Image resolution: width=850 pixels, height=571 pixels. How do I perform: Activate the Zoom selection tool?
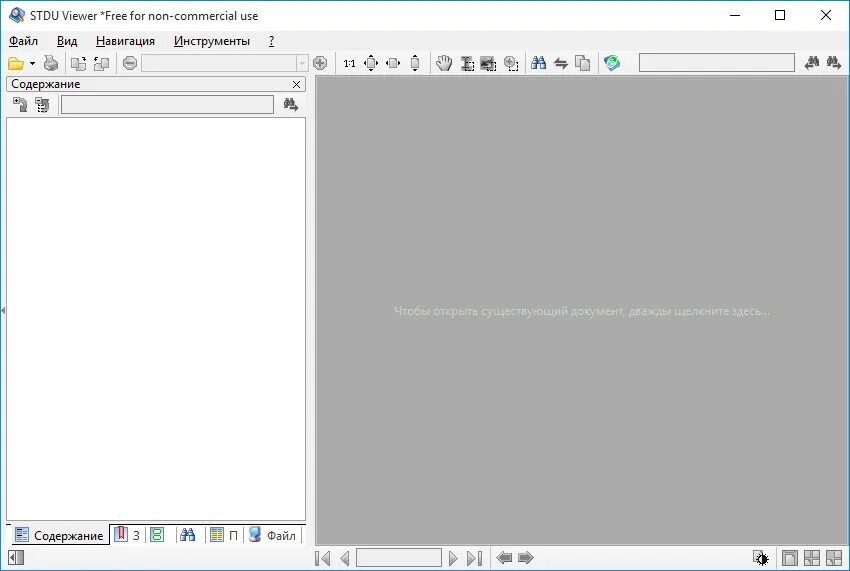[x=511, y=63]
